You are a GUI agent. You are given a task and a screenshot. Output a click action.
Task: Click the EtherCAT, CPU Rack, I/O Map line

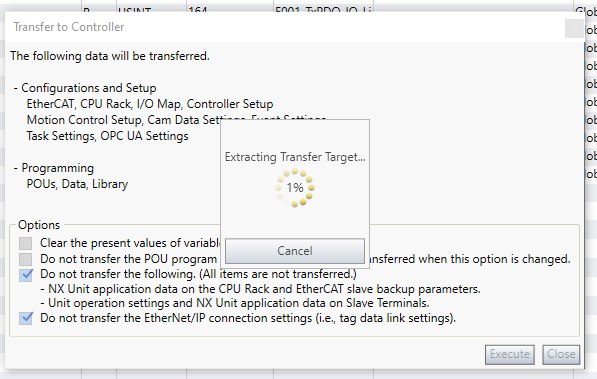(x=150, y=104)
